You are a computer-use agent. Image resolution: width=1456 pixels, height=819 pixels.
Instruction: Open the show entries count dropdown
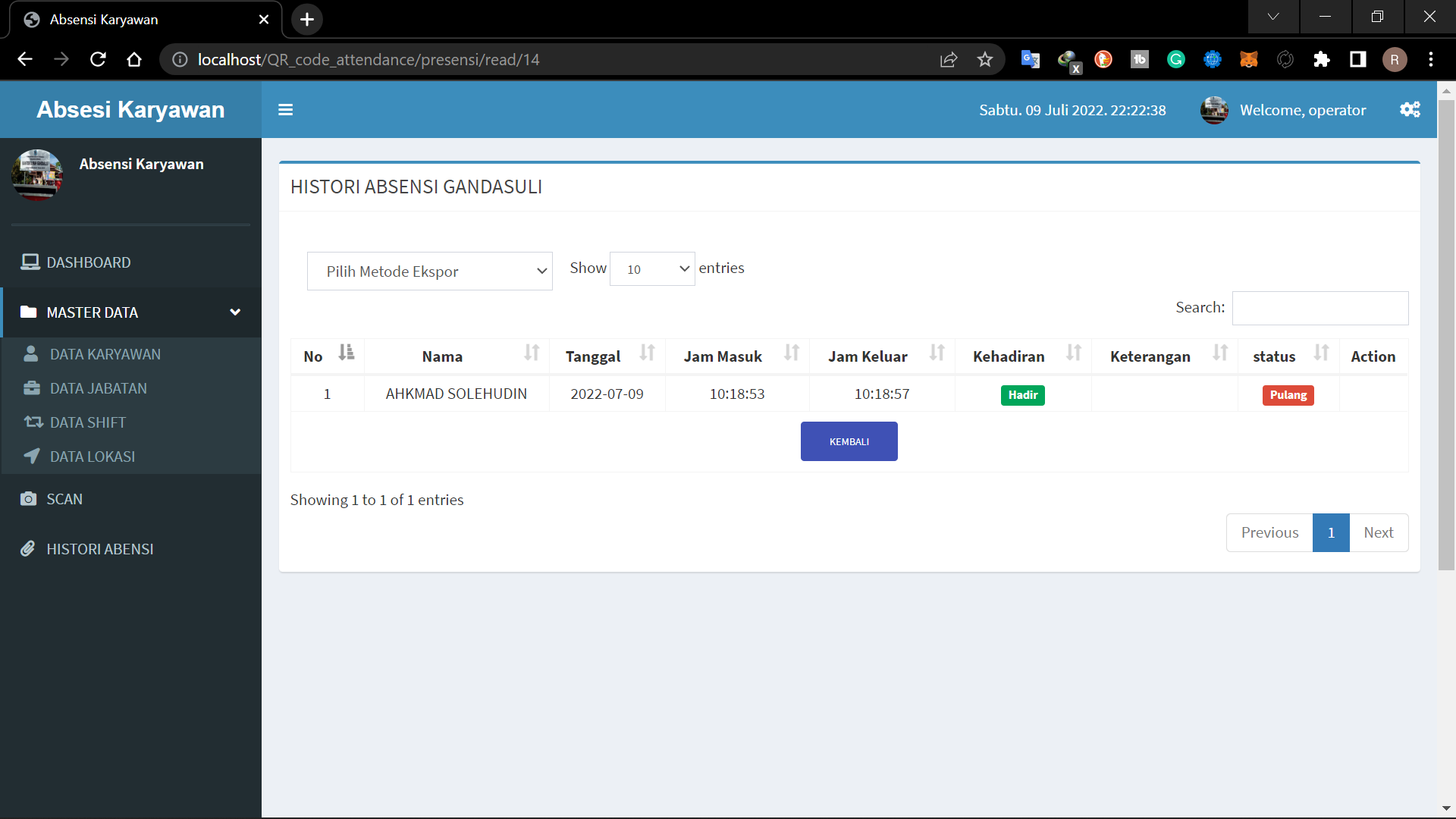[652, 269]
